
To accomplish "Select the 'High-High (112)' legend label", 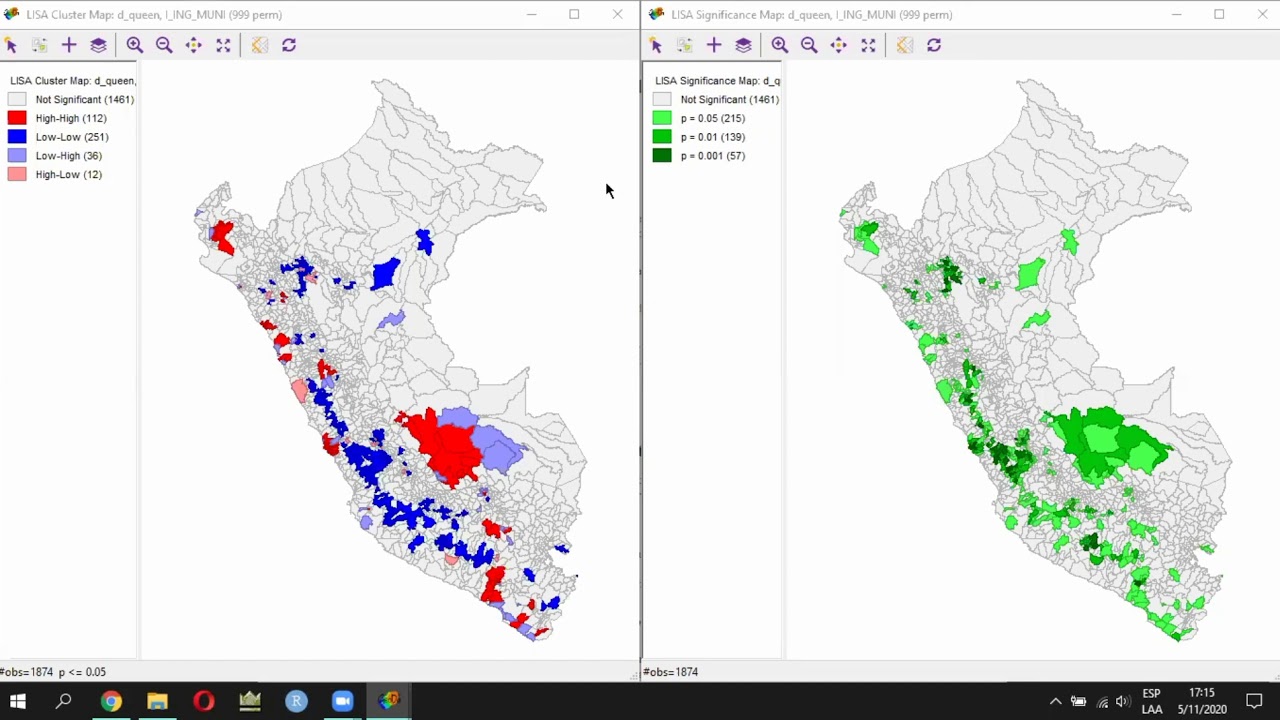I will coord(71,118).
